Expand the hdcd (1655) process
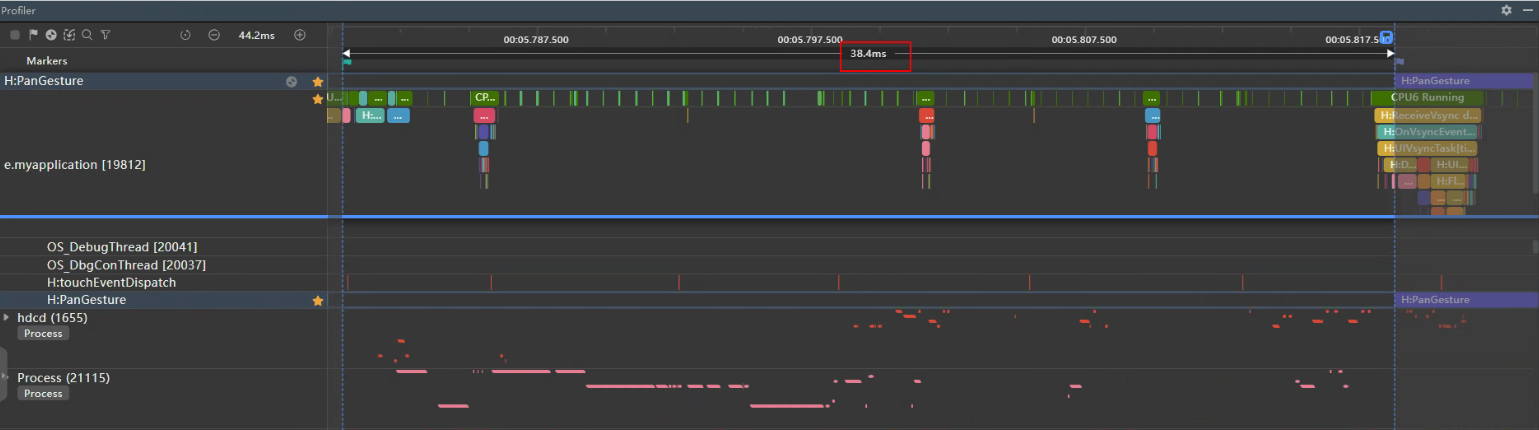Image resolution: width=1539 pixels, height=430 pixels. click(7, 317)
